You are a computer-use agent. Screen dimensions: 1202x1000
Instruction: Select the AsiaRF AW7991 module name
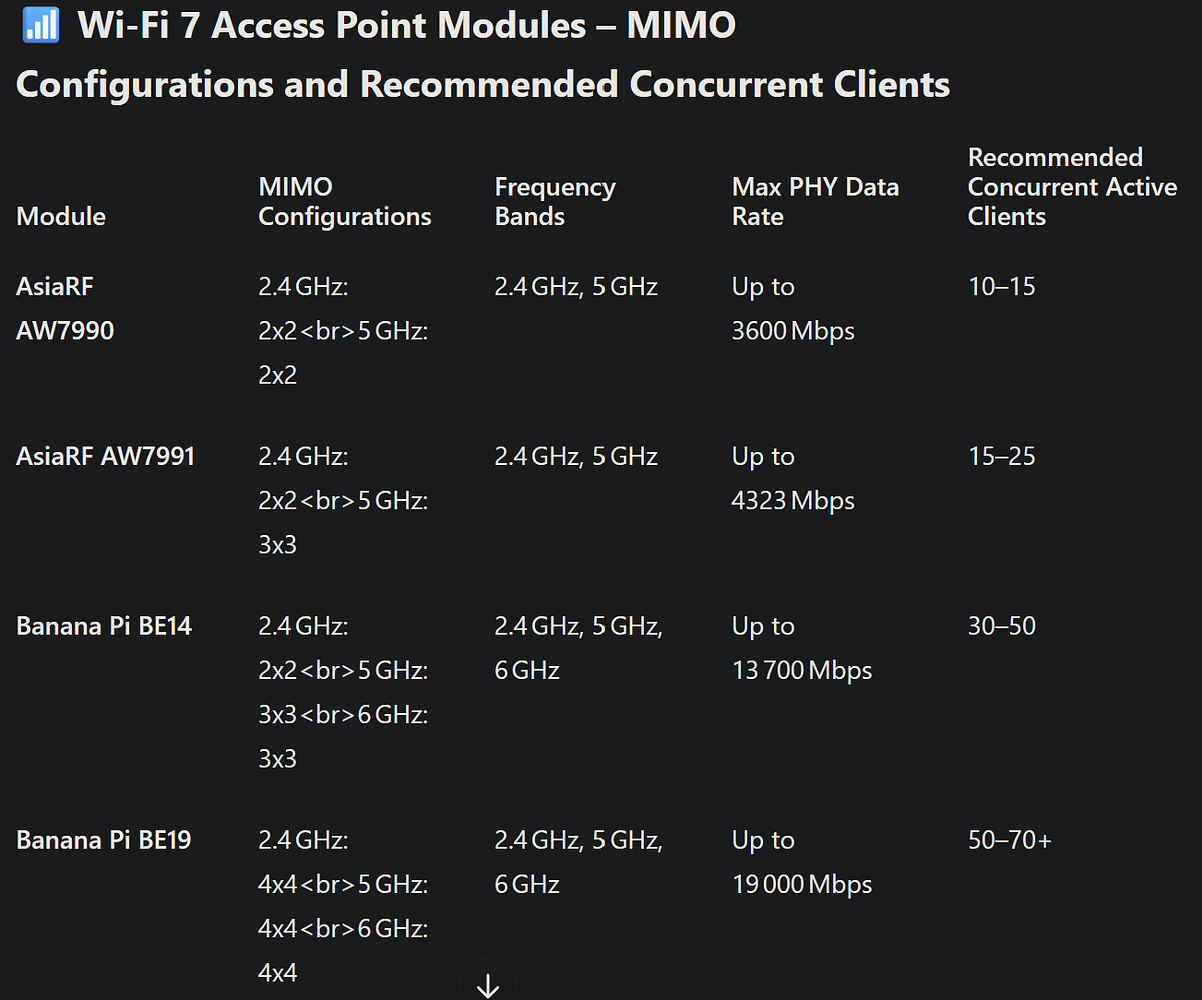coord(105,457)
